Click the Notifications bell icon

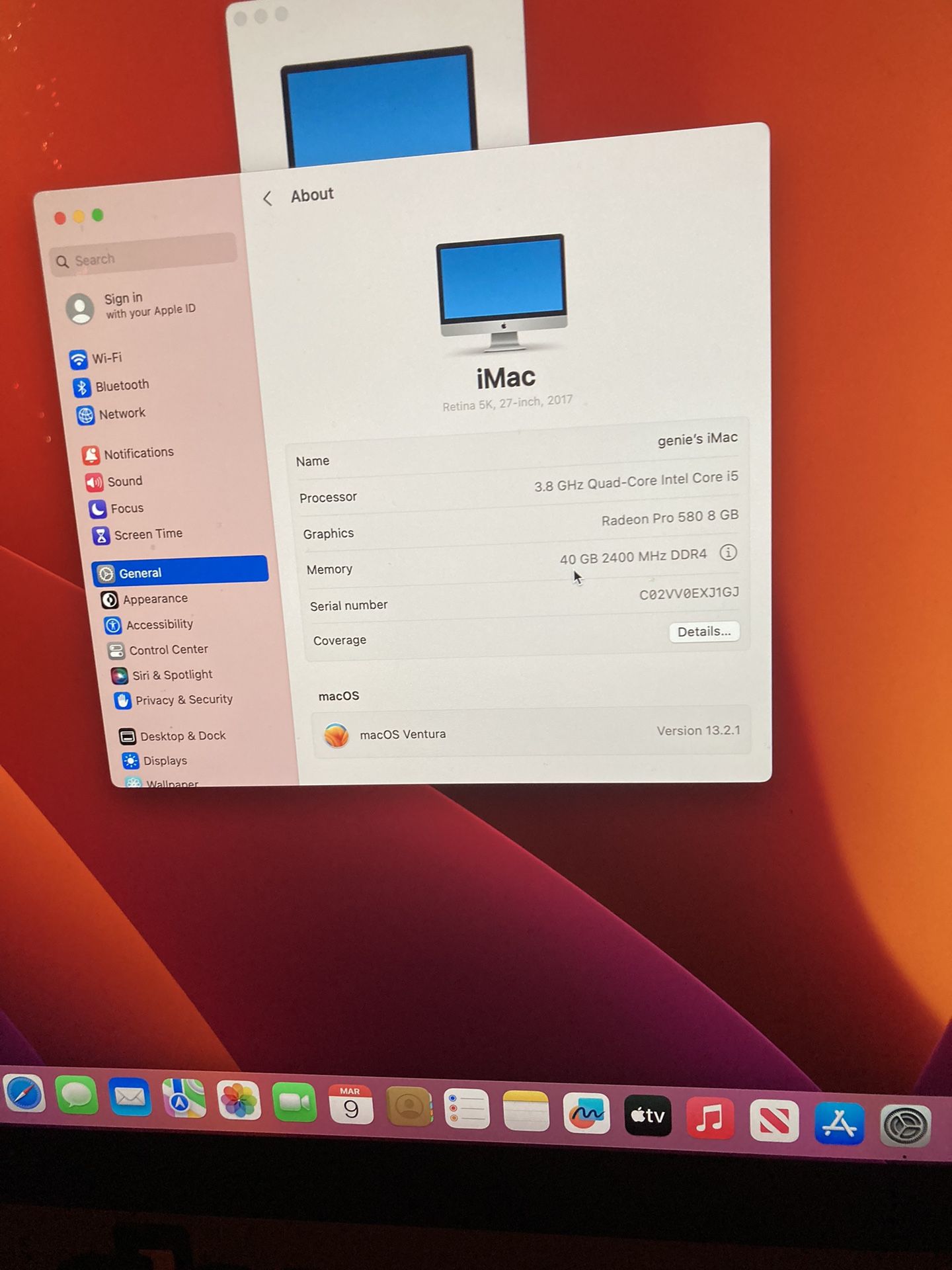[x=91, y=455]
